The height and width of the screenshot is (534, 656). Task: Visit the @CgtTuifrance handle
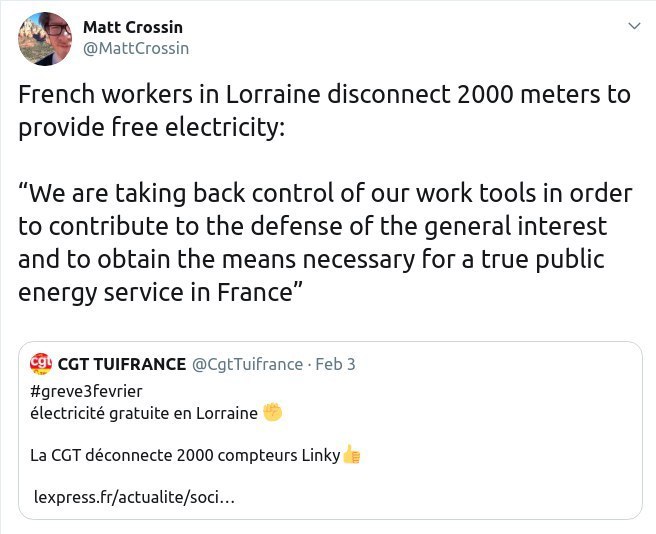tap(246, 364)
